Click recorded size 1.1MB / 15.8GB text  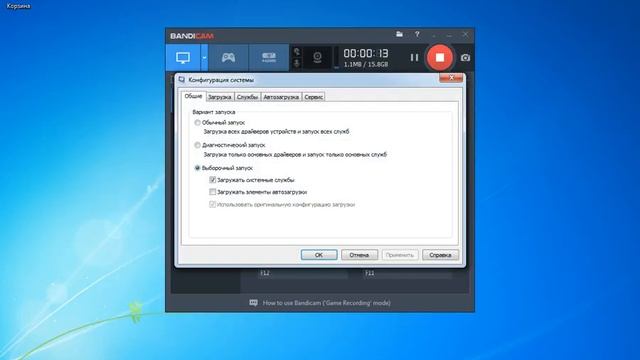click(x=366, y=64)
